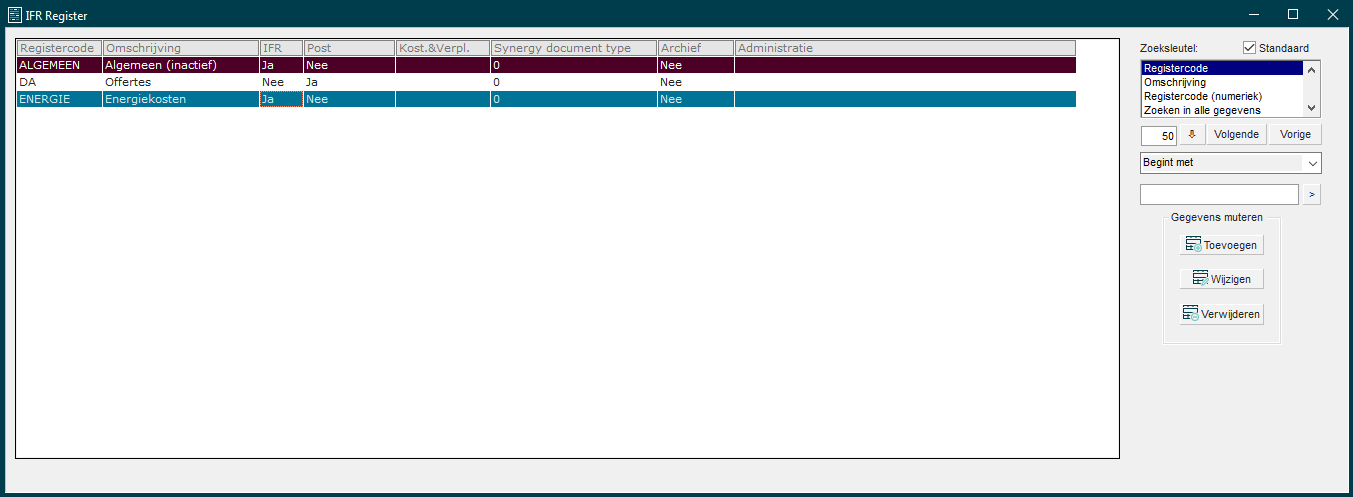The image size is (1353, 497).
Task: Click the Verwijderen delete record button
Action: (1220, 314)
